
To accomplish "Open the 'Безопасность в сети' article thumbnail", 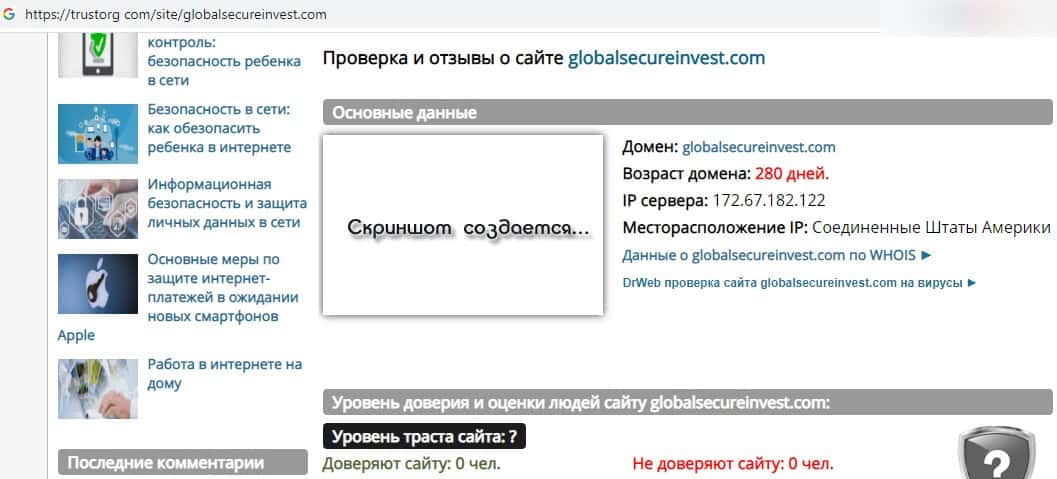I will (x=98, y=133).
